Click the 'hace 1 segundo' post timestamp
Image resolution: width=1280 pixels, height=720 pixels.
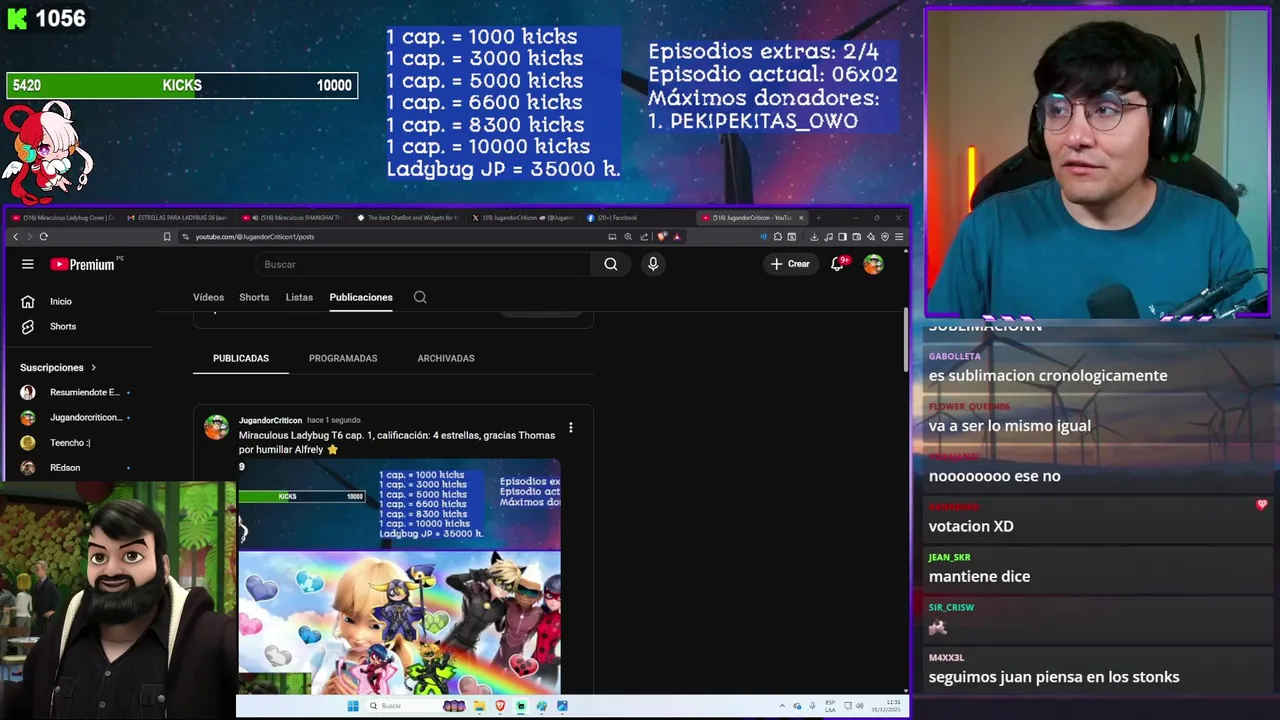tap(333, 421)
